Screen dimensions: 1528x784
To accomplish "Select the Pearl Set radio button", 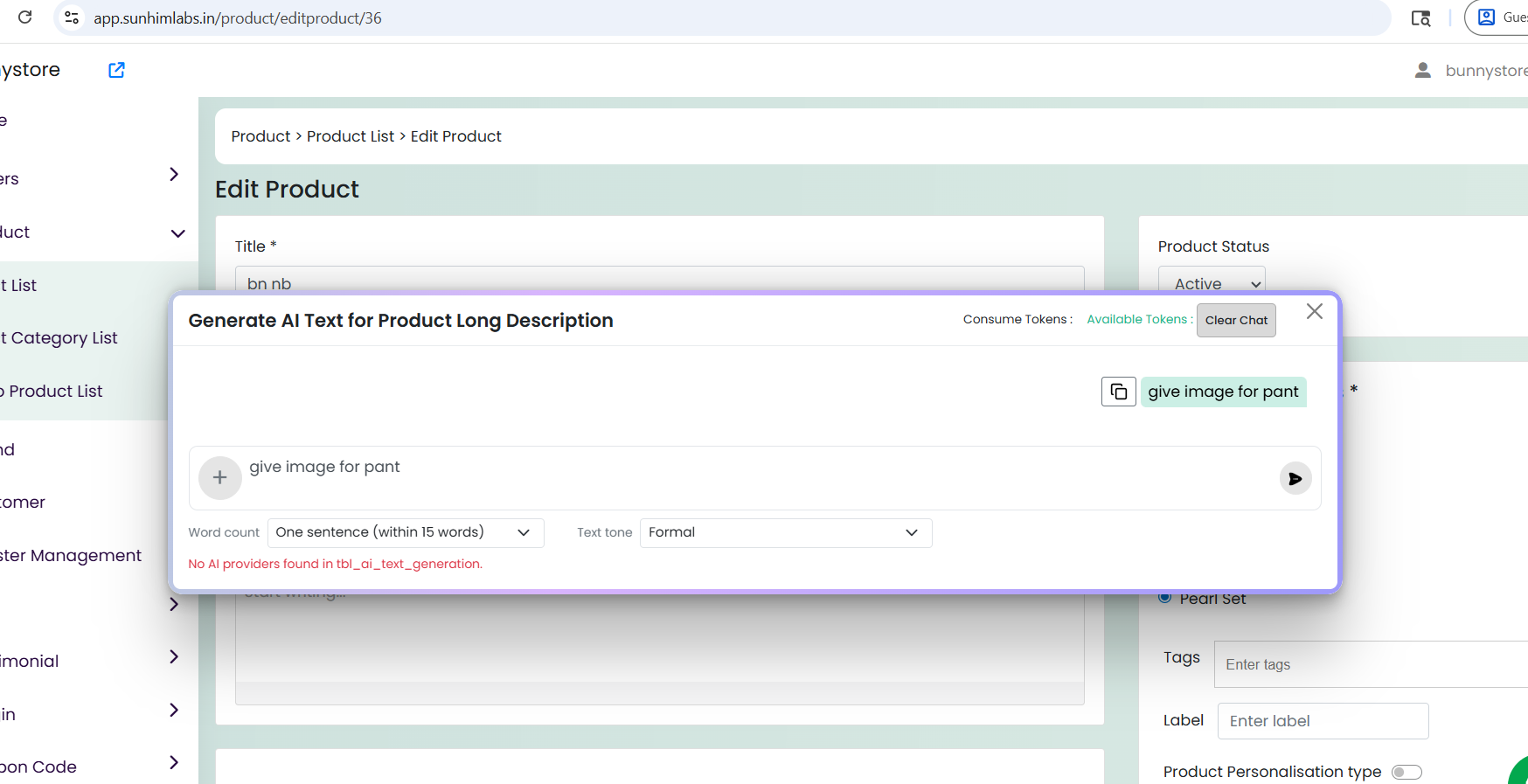I will point(1165,598).
